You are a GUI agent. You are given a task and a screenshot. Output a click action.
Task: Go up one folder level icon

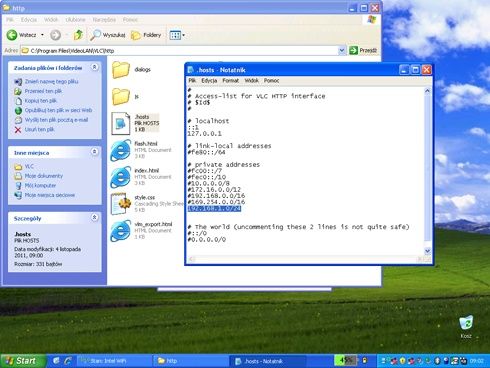tap(78, 35)
